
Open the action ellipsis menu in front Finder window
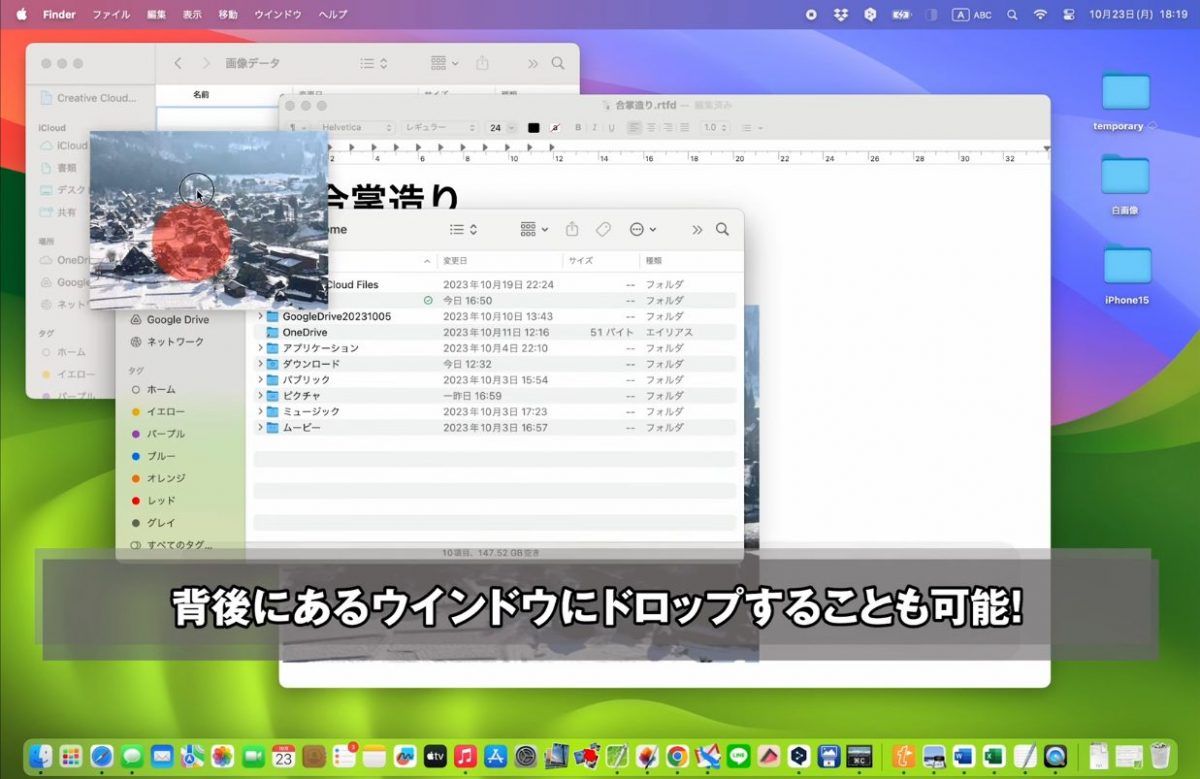(x=643, y=229)
